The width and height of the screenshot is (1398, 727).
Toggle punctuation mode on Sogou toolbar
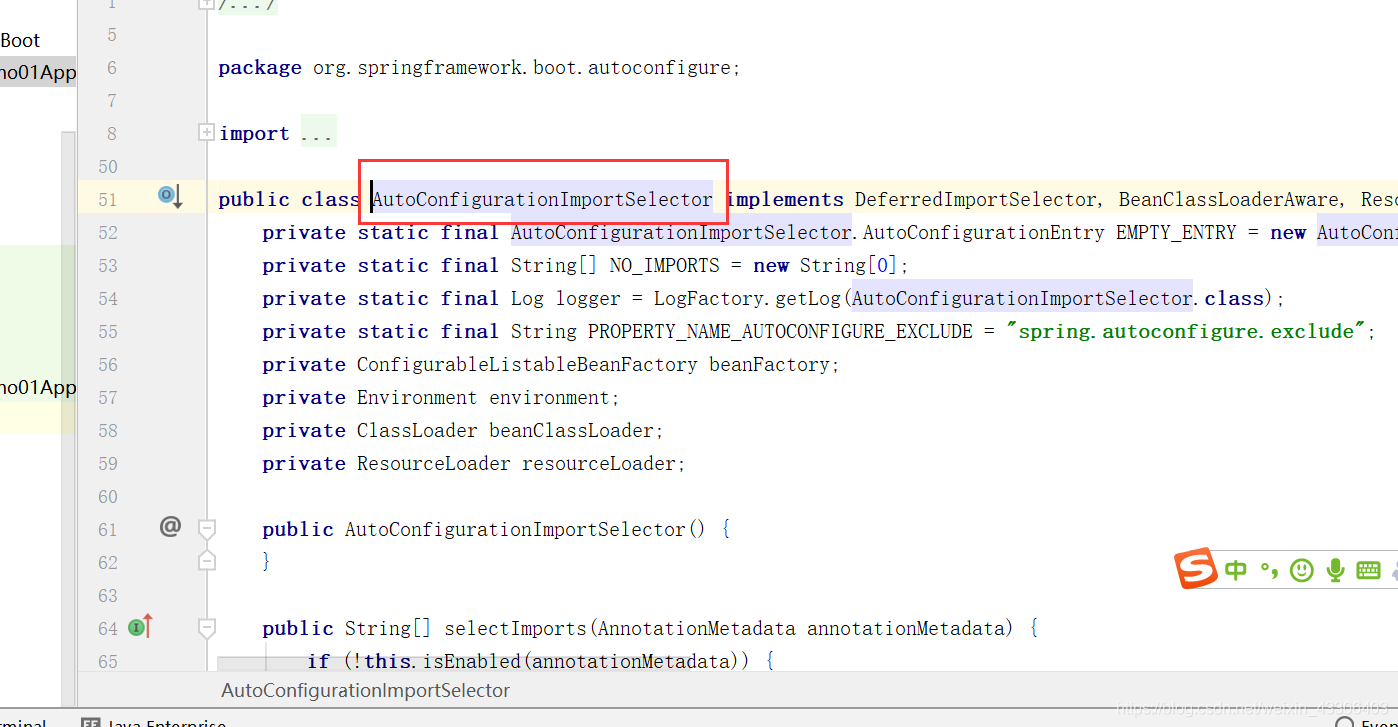(1269, 570)
